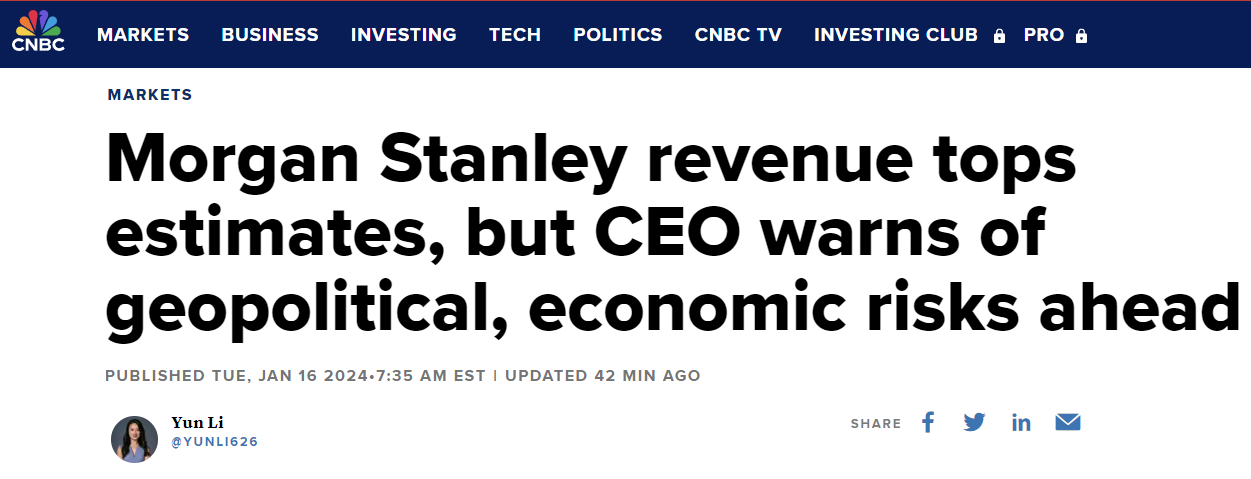1251x479 pixels.
Task: Select CNBC TV in navigation
Action: [x=738, y=34]
